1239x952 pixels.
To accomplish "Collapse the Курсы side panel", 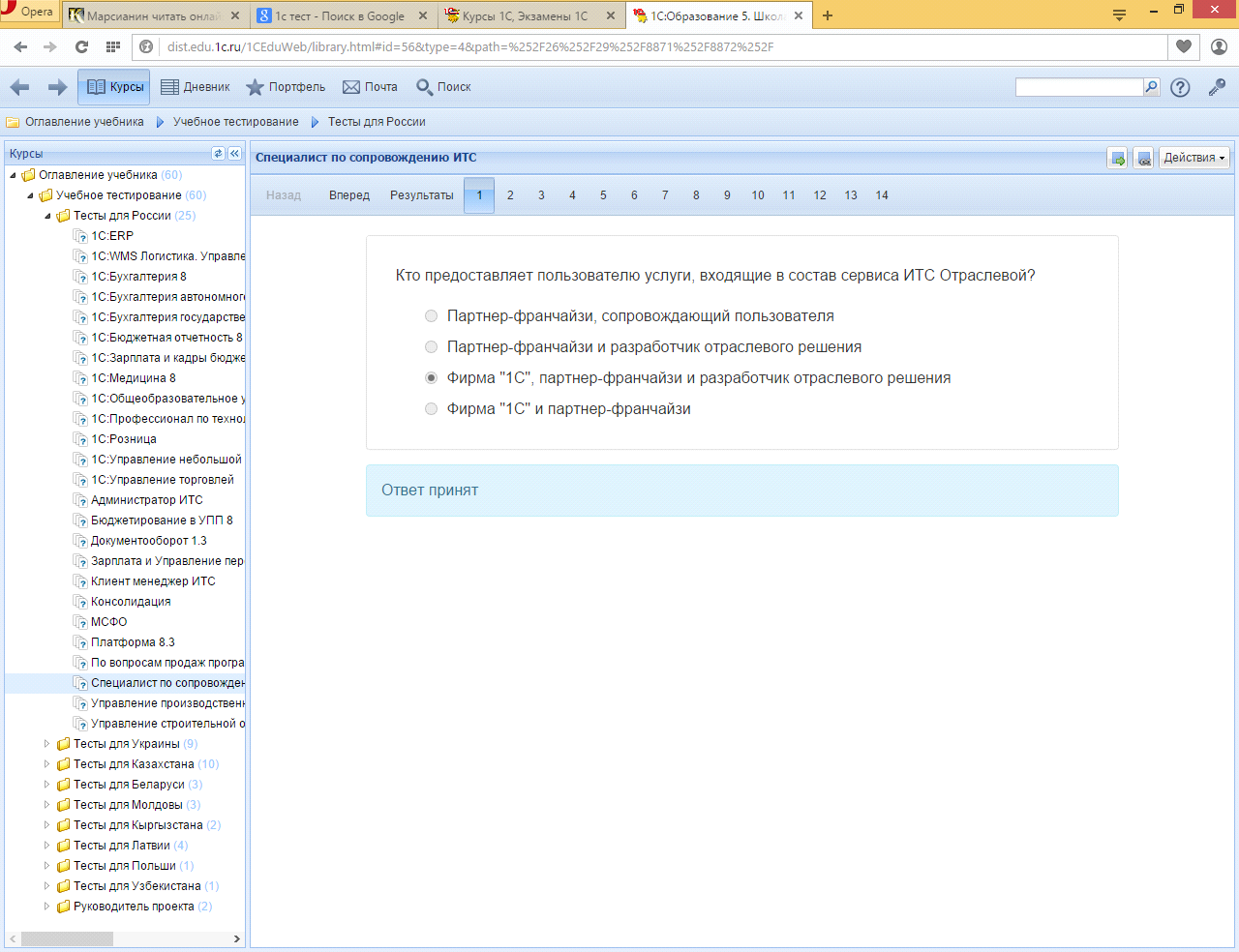I will [x=234, y=153].
